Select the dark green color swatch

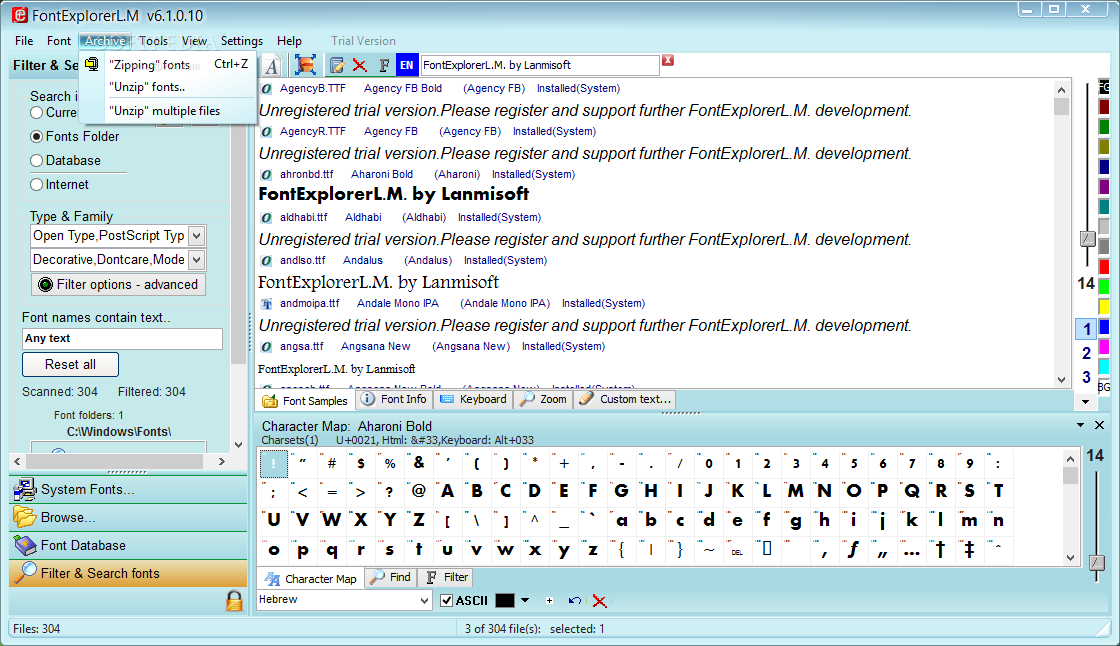click(1104, 126)
